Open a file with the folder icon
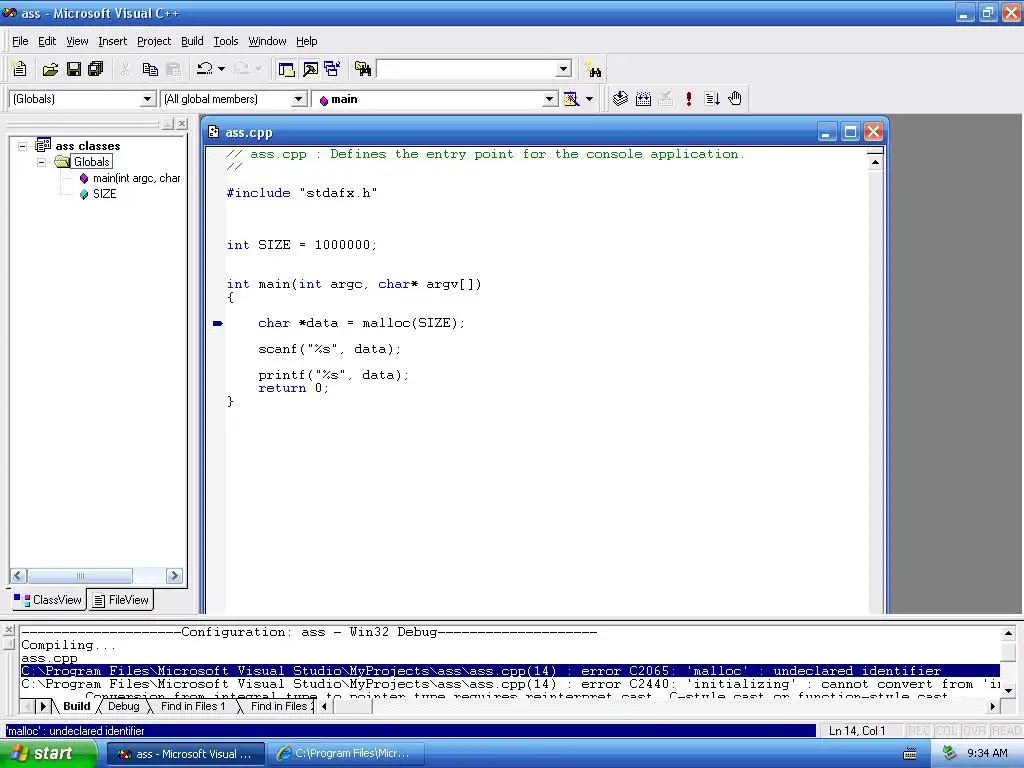The height and width of the screenshot is (768, 1024). 50,69
